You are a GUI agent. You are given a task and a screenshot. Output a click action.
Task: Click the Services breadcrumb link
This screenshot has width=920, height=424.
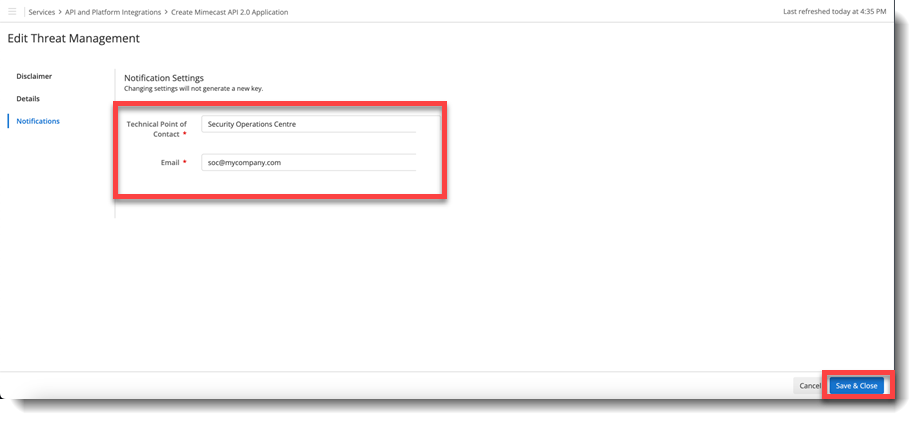[x=41, y=12]
